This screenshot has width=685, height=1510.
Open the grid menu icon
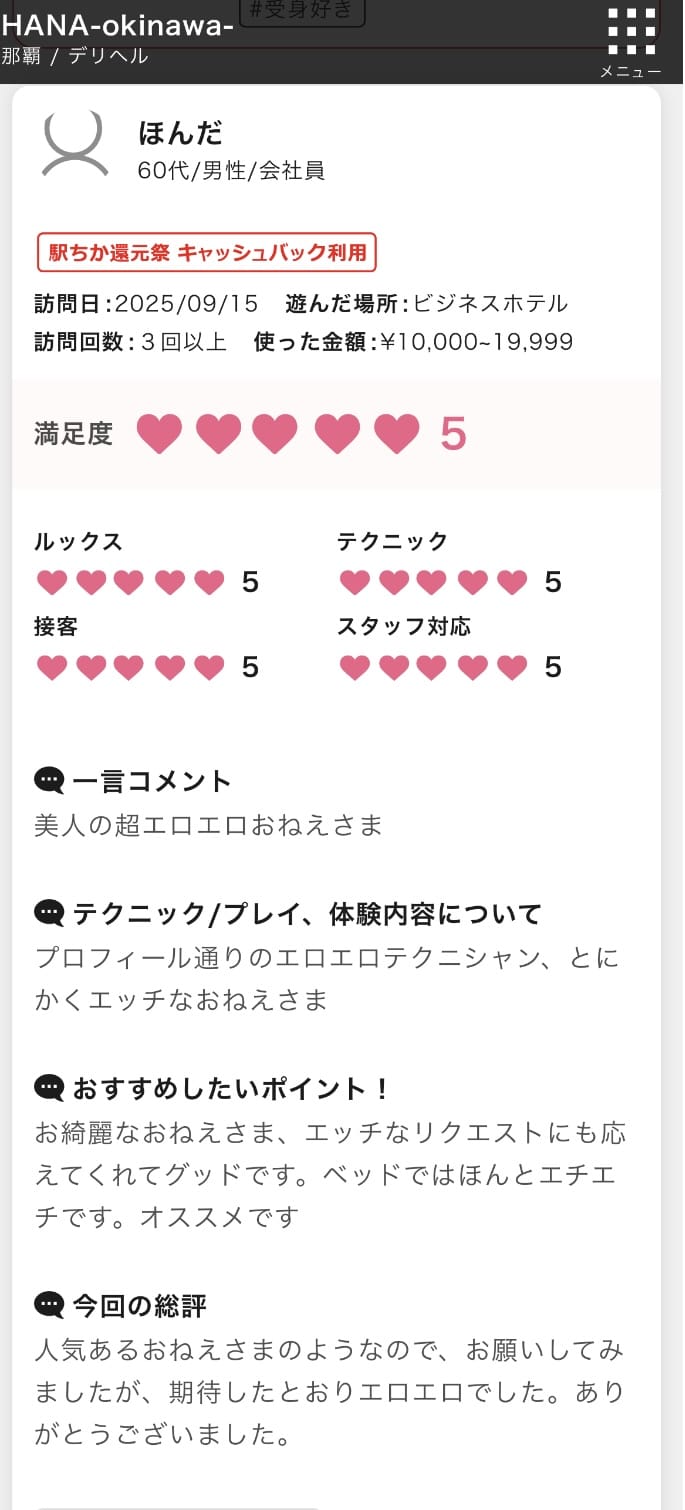[631, 31]
